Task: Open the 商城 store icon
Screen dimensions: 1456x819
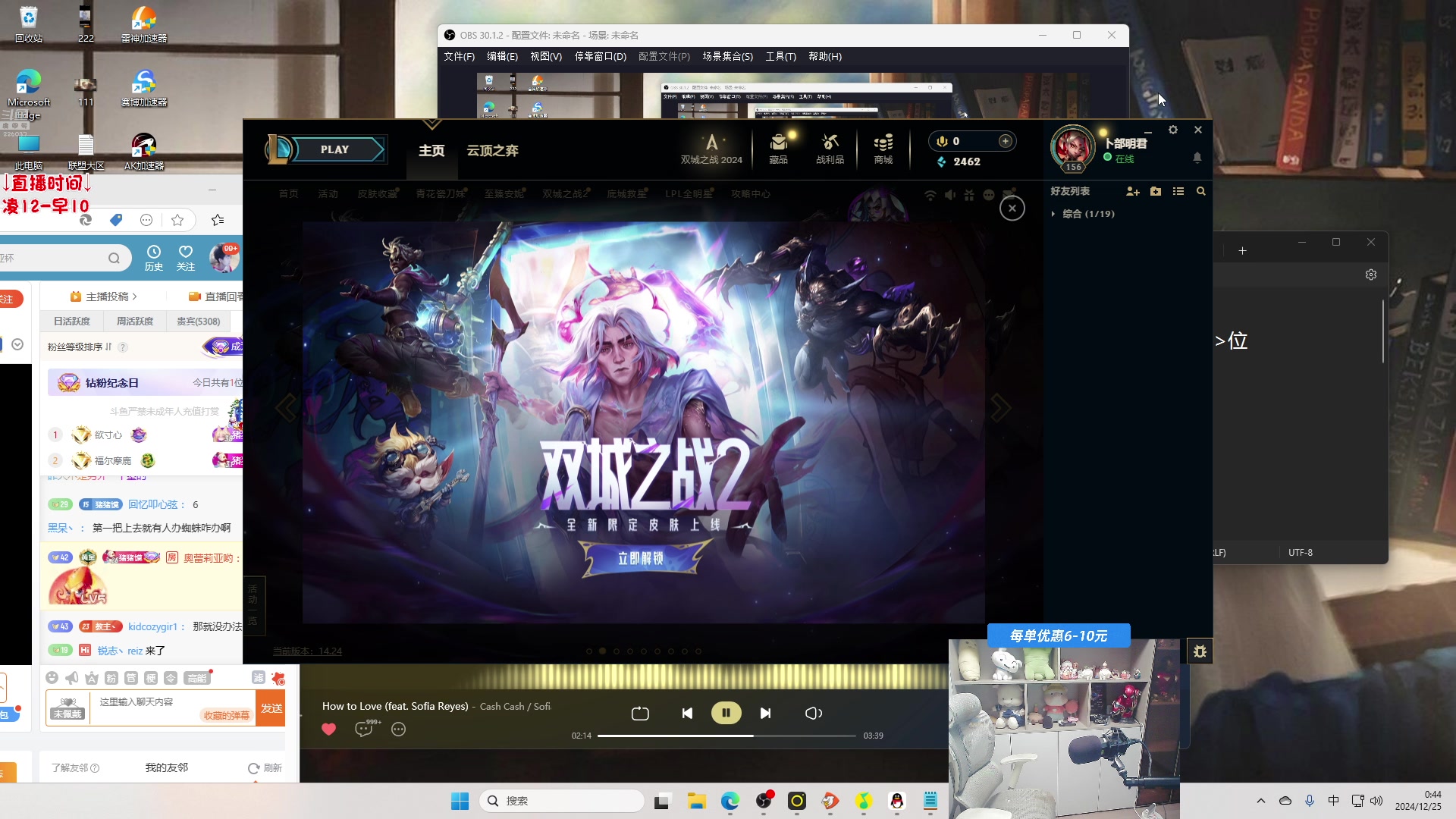Action: [x=883, y=149]
